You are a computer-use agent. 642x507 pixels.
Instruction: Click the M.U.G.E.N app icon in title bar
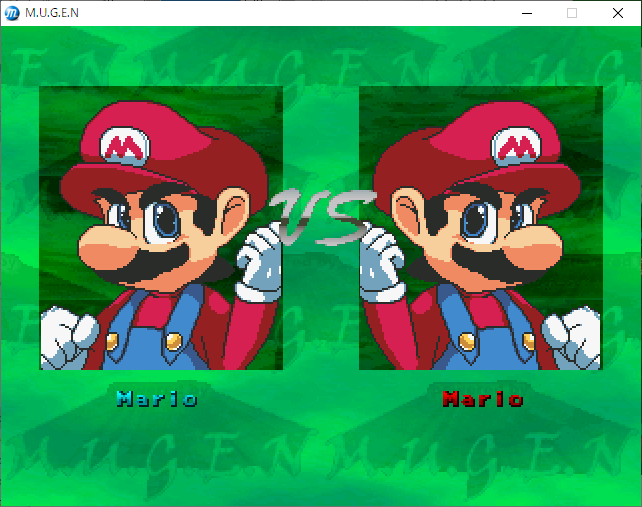[x=12, y=13]
